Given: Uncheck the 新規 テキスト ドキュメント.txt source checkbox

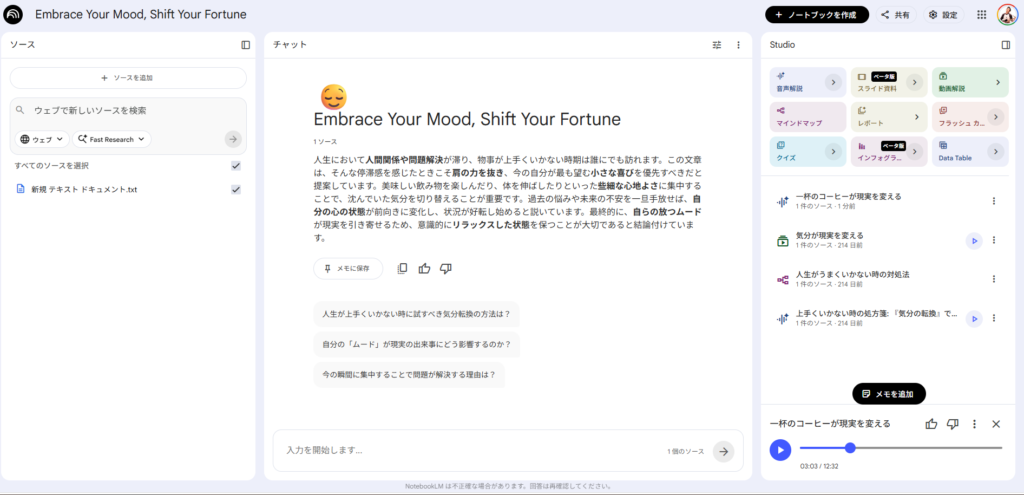Looking at the screenshot, I should tap(236, 190).
